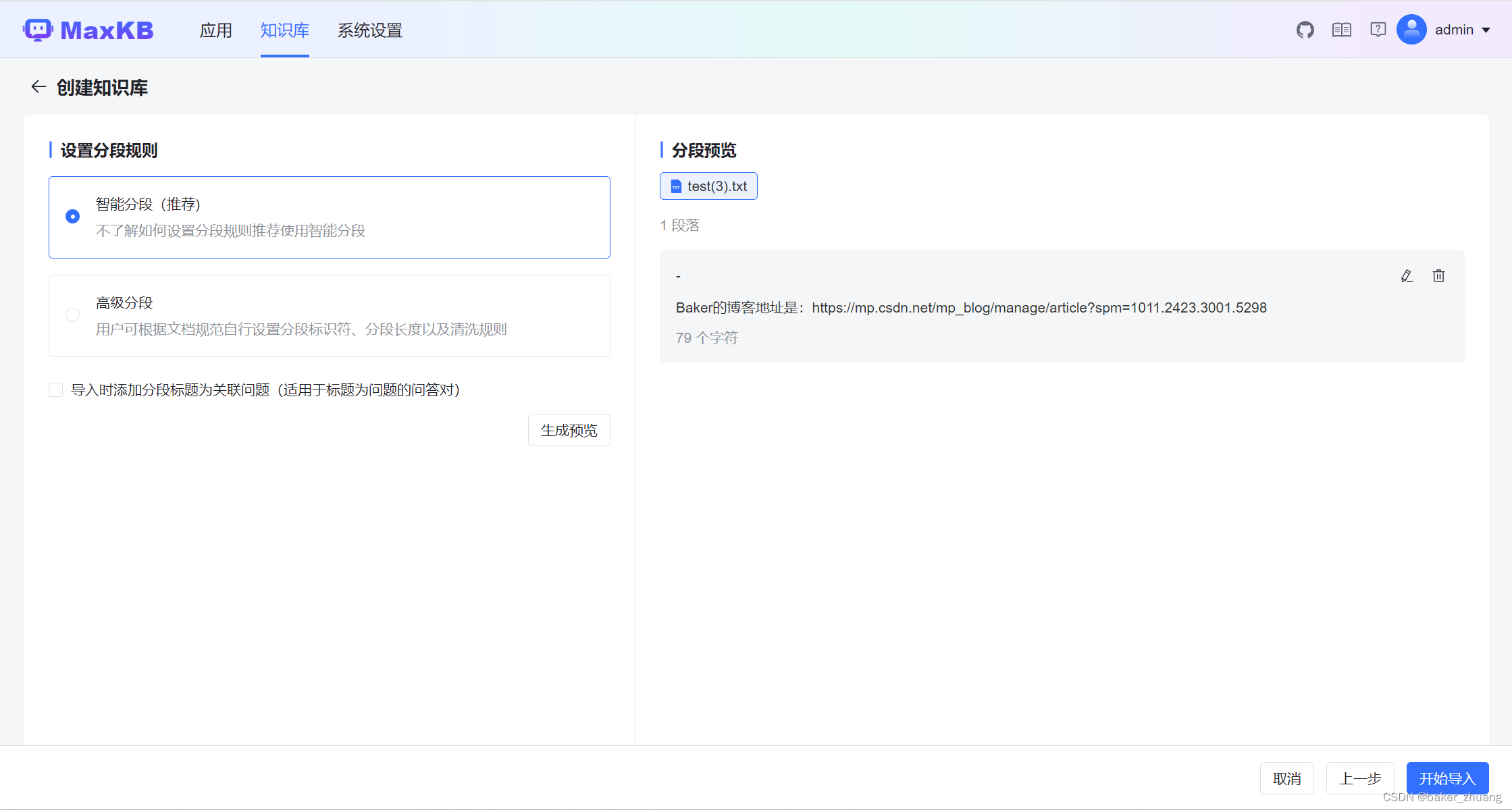Select the 高级分段 radio option

(73, 315)
